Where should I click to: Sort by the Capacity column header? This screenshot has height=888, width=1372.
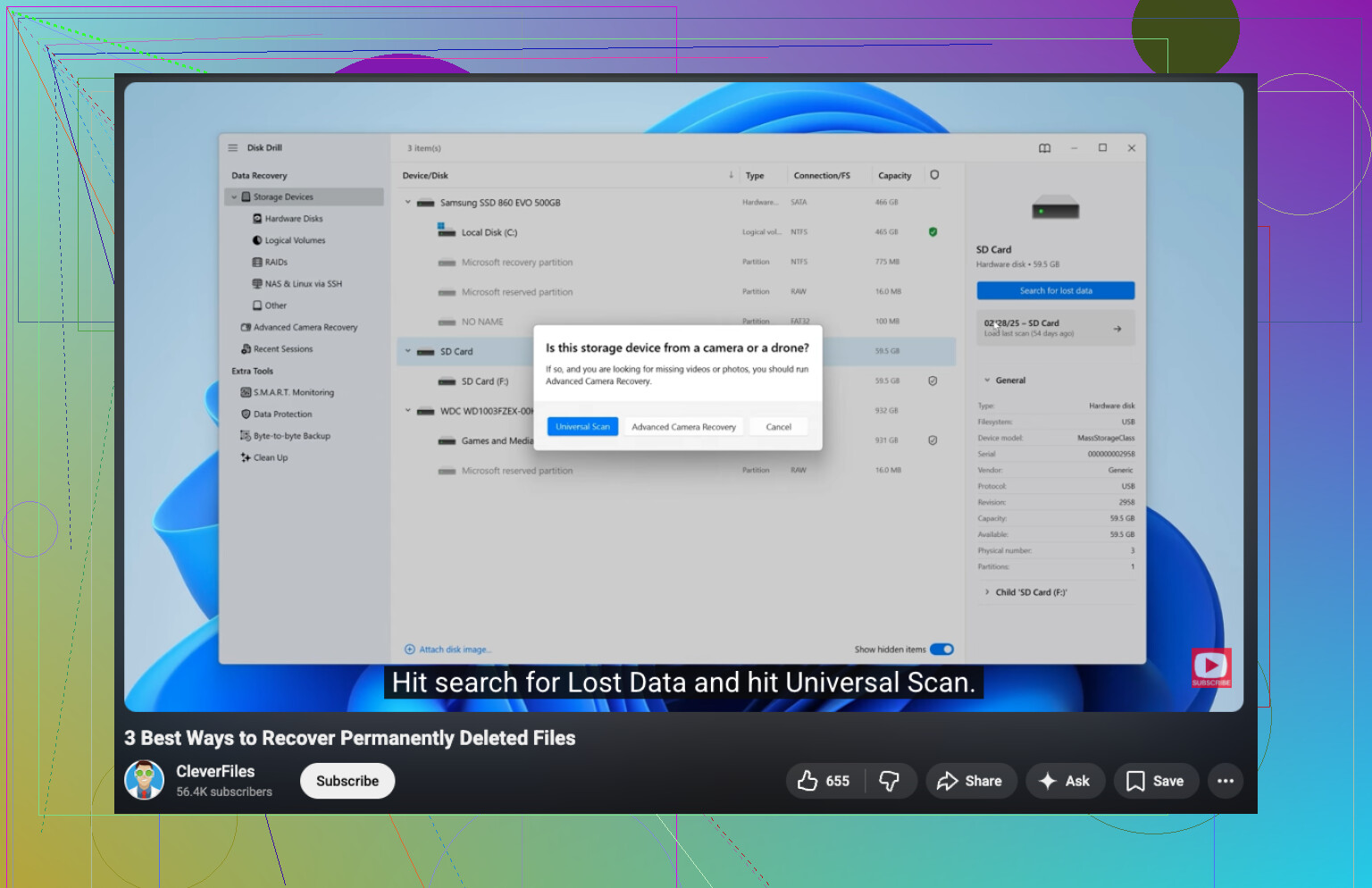(x=894, y=176)
